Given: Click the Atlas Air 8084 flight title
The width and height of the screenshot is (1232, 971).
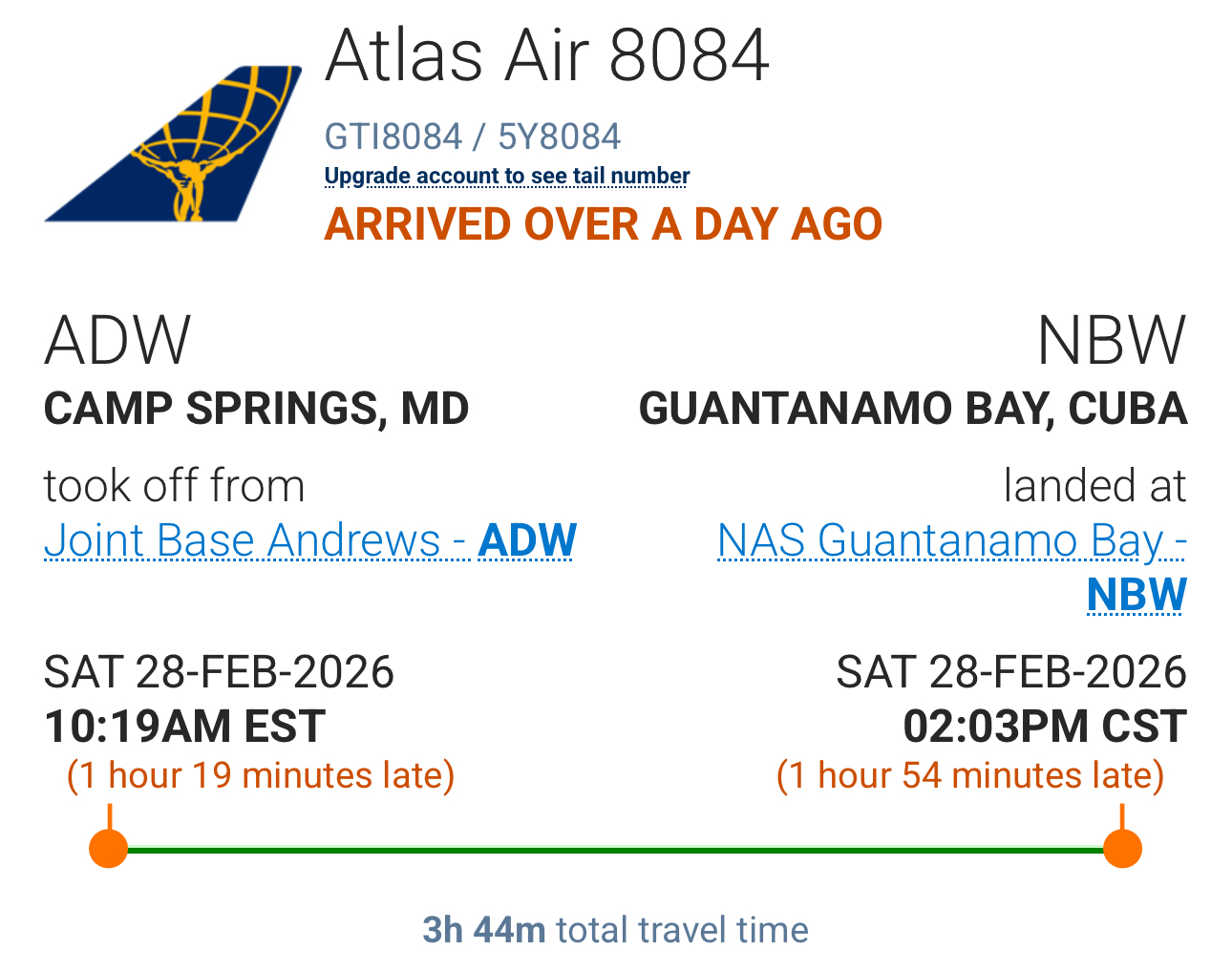Looking at the screenshot, I should [547, 55].
